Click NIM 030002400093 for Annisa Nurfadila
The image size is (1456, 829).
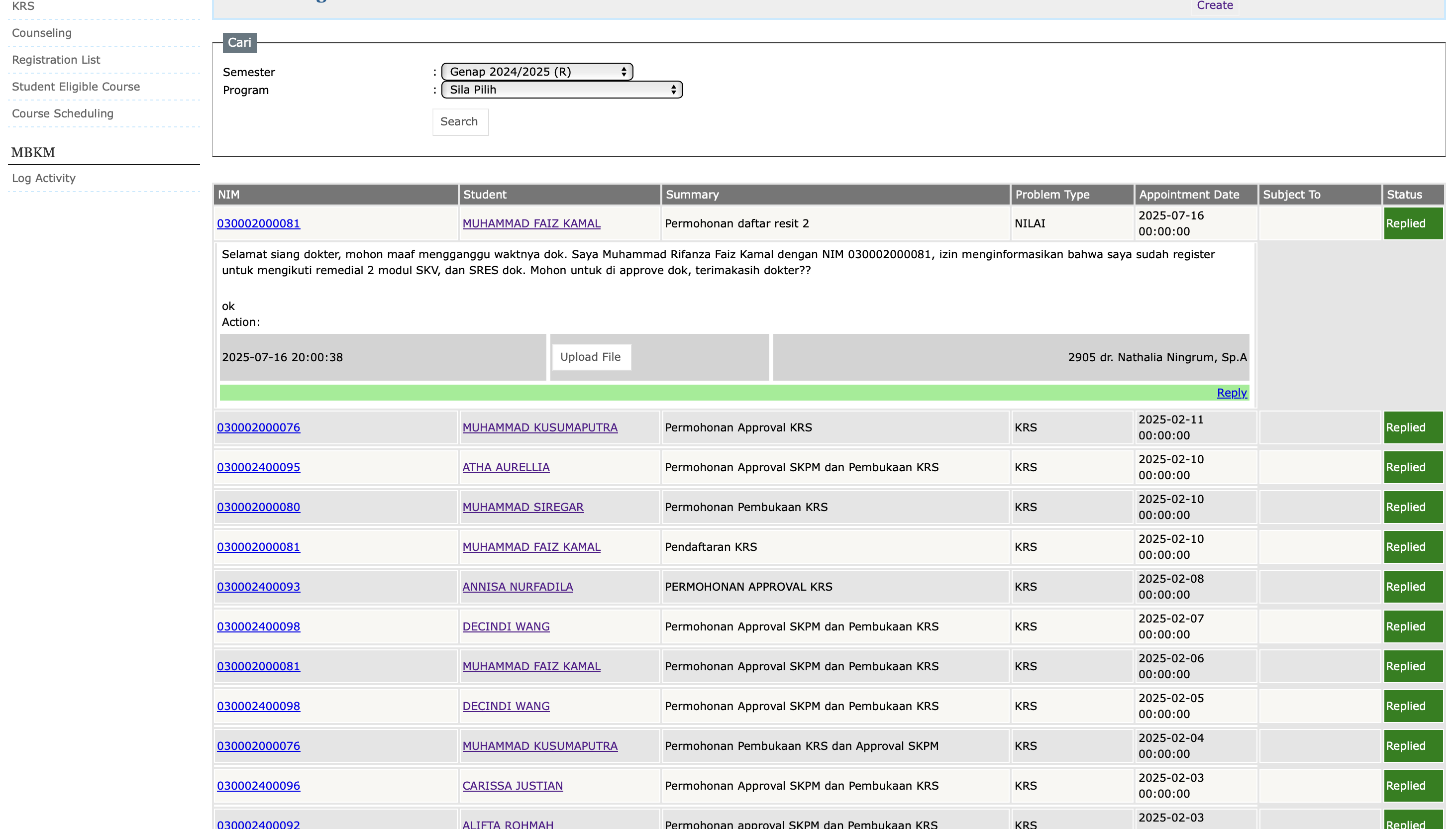pyautogui.click(x=258, y=587)
